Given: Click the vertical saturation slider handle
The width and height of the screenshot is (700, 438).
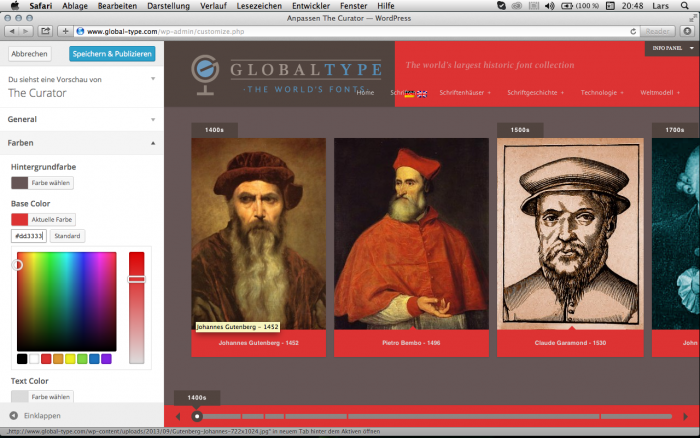Looking at the screenshot, I should click(137, 279).
